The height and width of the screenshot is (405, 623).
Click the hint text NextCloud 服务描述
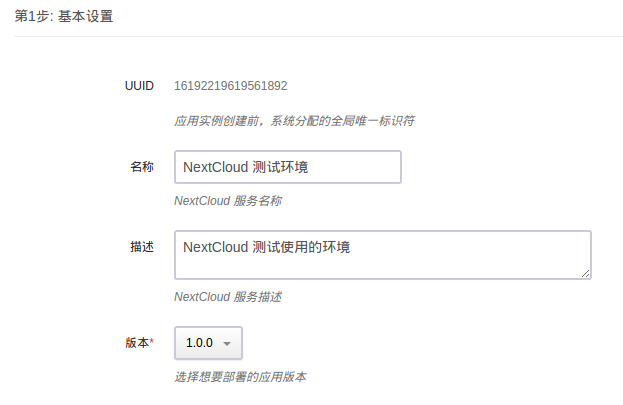(227, 297)
